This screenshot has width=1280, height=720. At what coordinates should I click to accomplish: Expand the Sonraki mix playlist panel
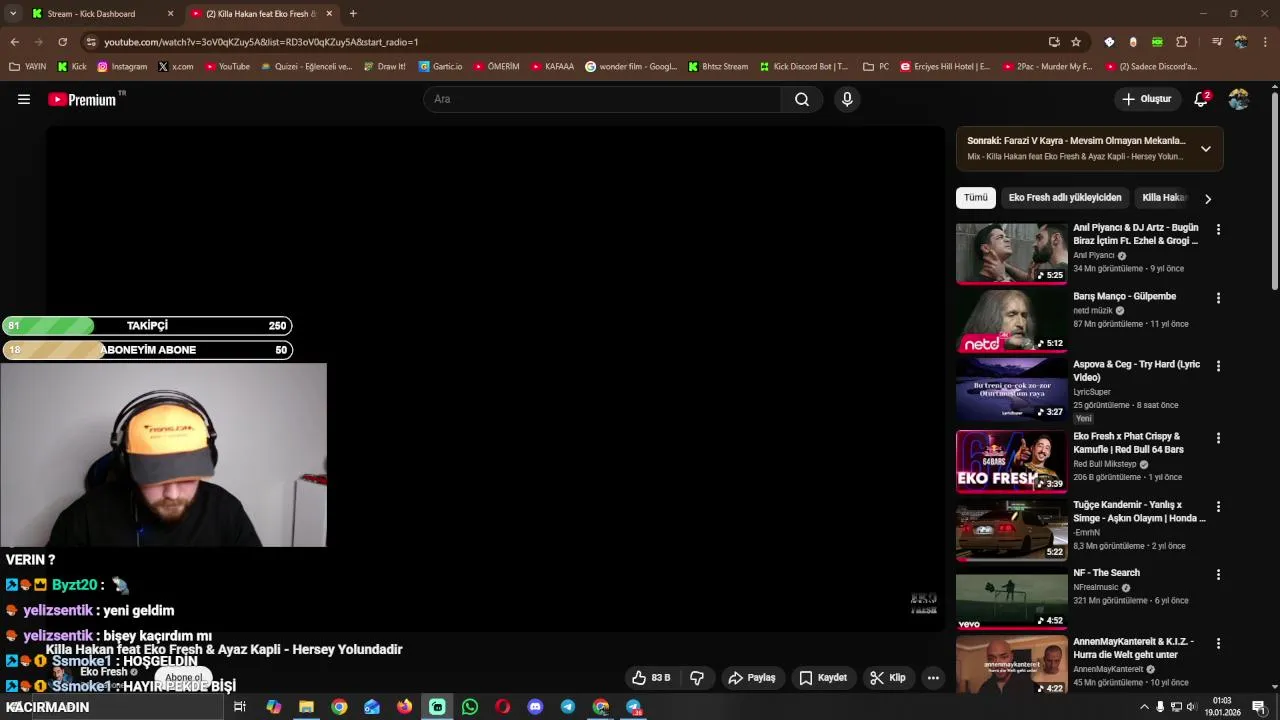tap(1206, 149)
